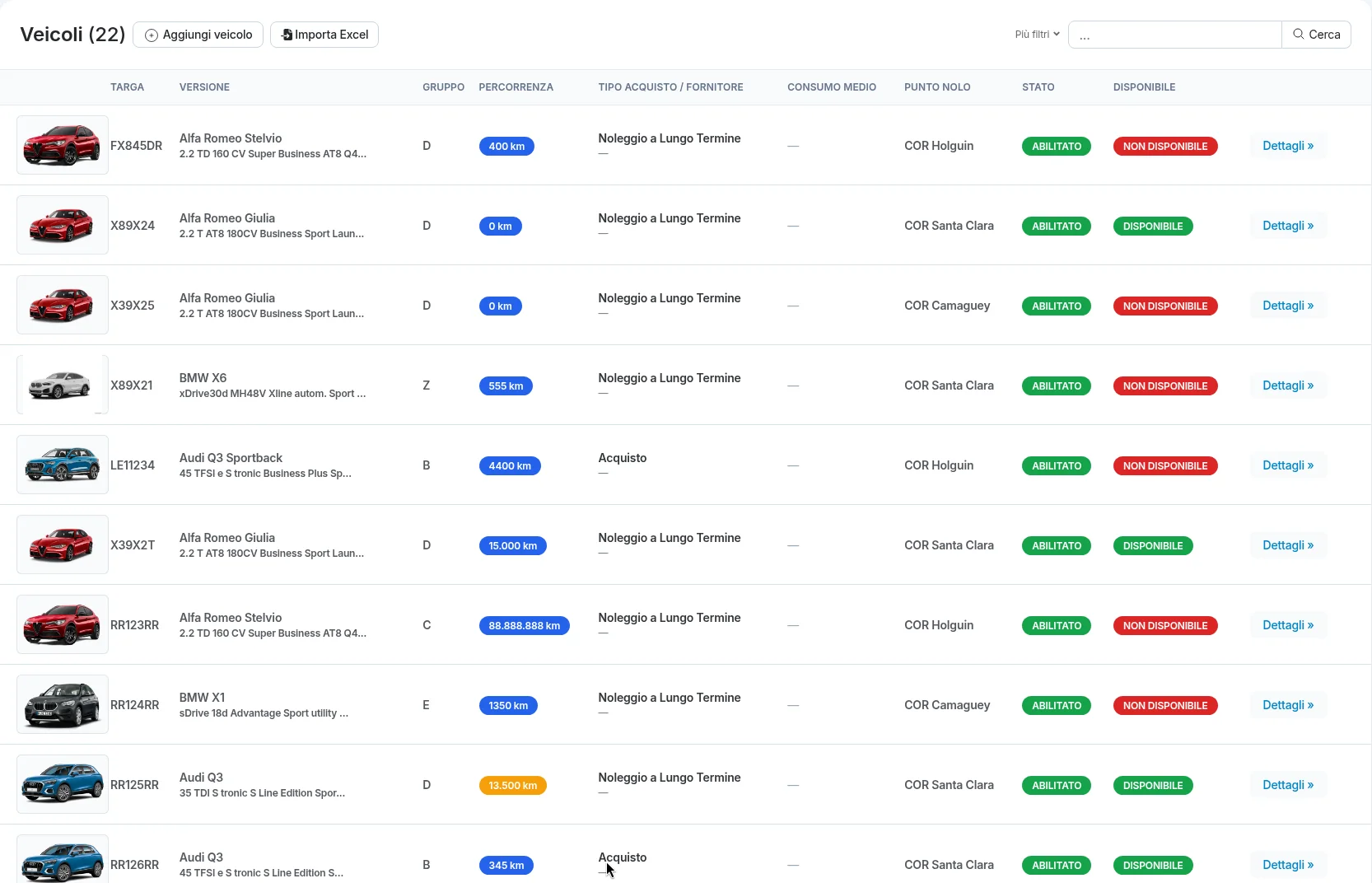Open Dettagli for vehicle RR124RR
The width and height of the screenshot is (1372, 883).
[1288, 705]
